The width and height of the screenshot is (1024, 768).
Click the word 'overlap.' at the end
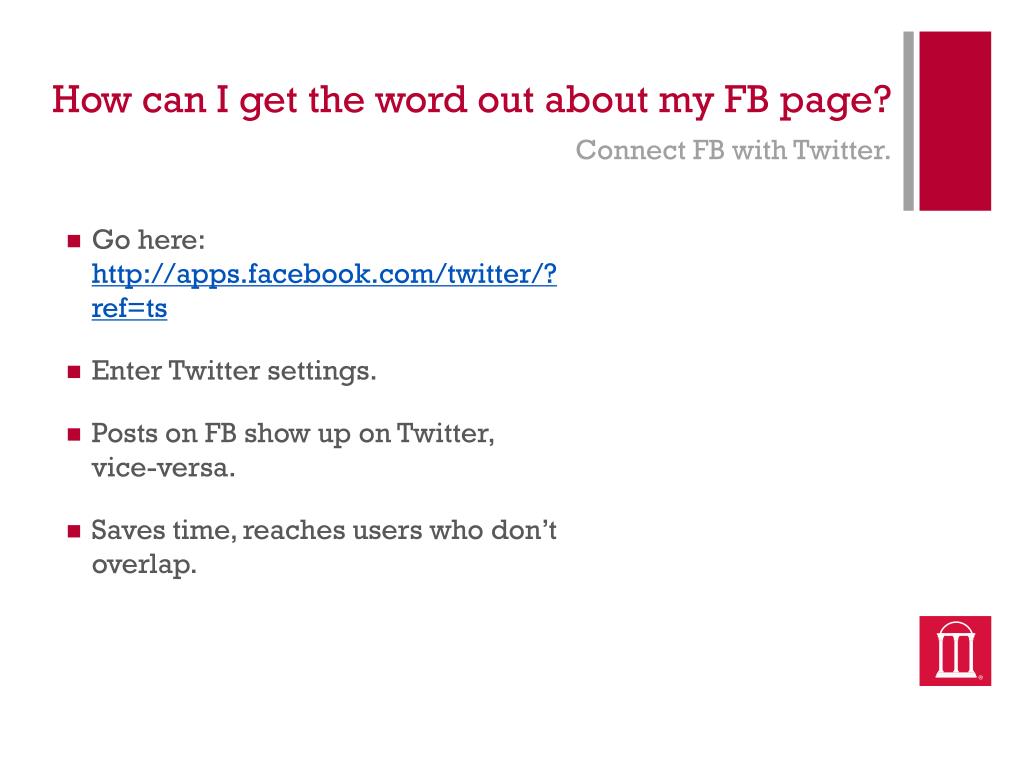144,565
